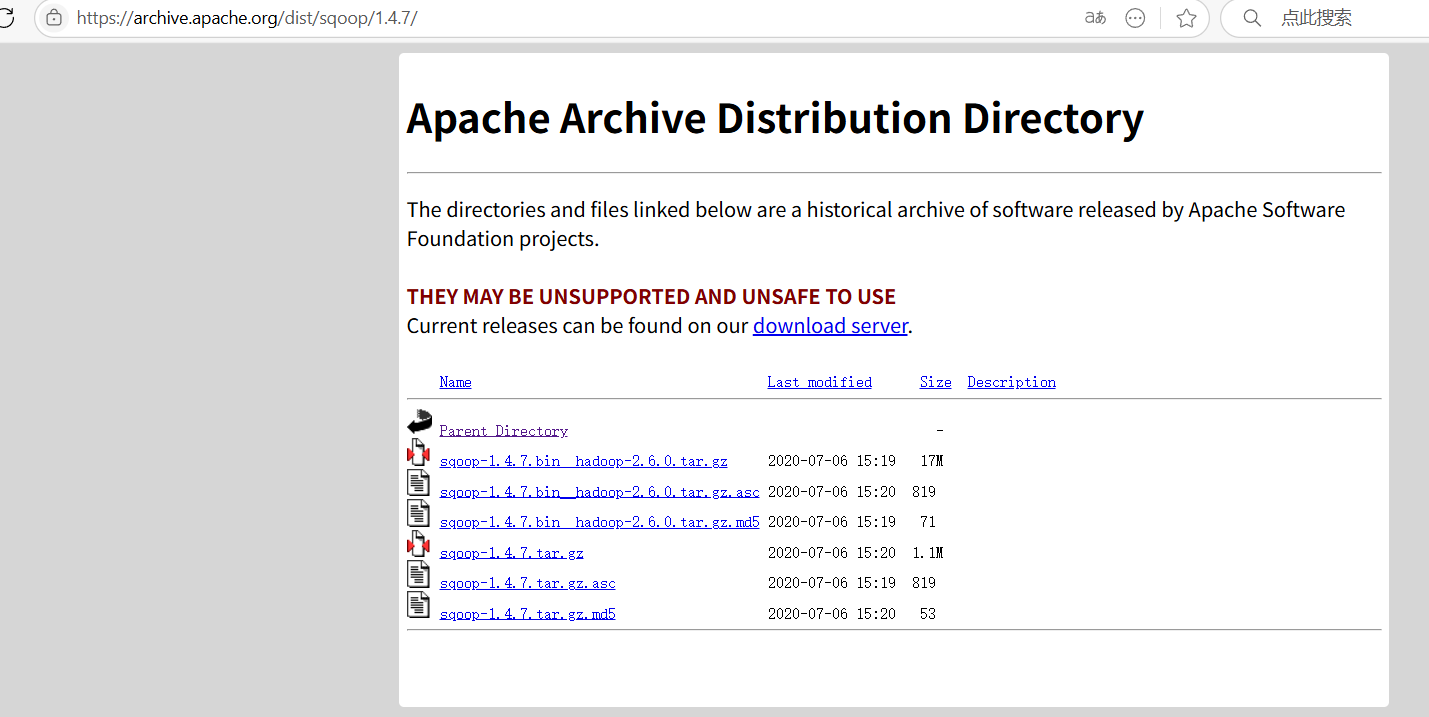Image resolution: width=1429 pixels, height=717 pixels.
Task: Click the Apache Archive Distribution Directory heading
Action: click(x=775, y=119)
